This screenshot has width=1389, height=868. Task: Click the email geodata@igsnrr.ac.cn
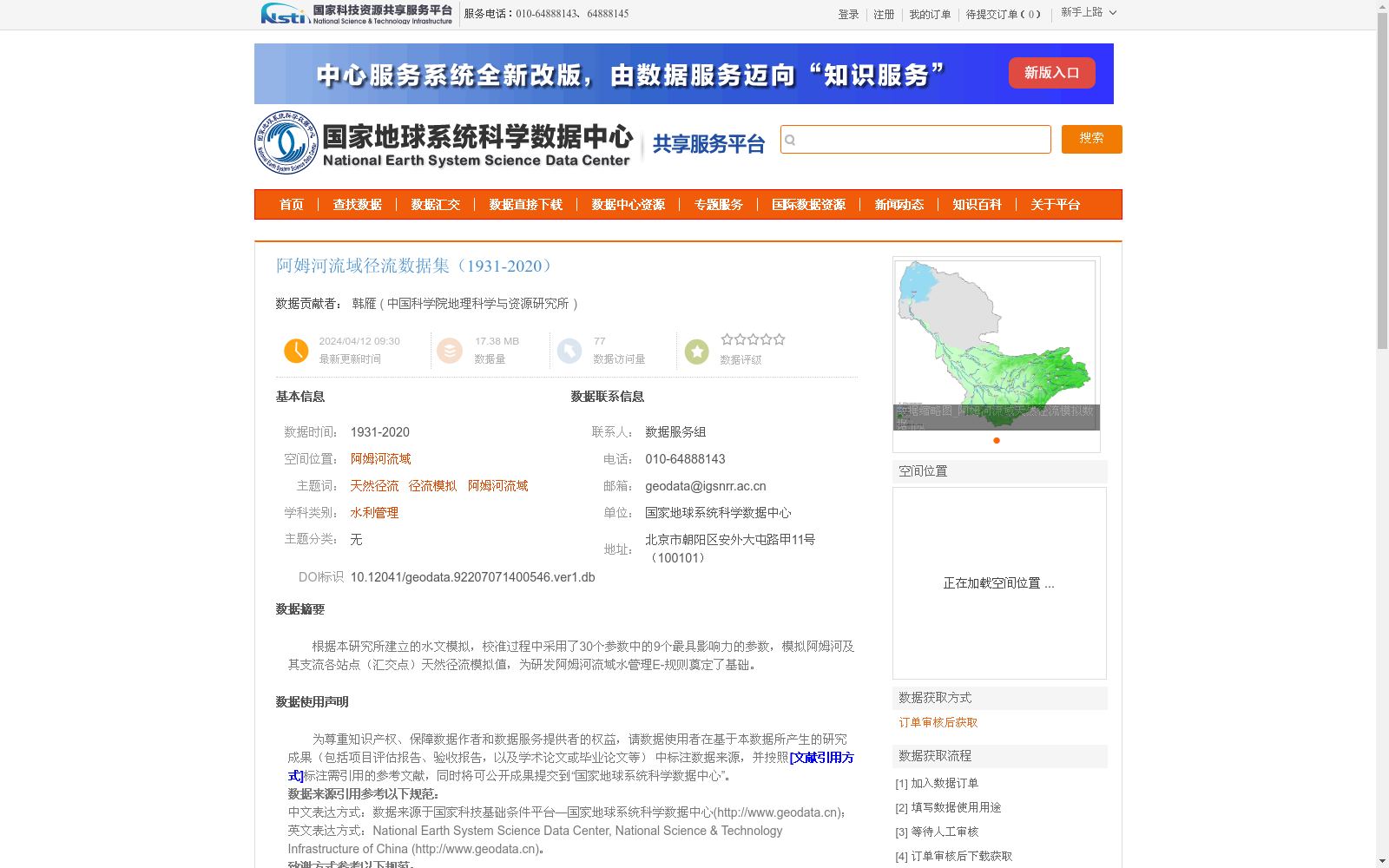706,486
